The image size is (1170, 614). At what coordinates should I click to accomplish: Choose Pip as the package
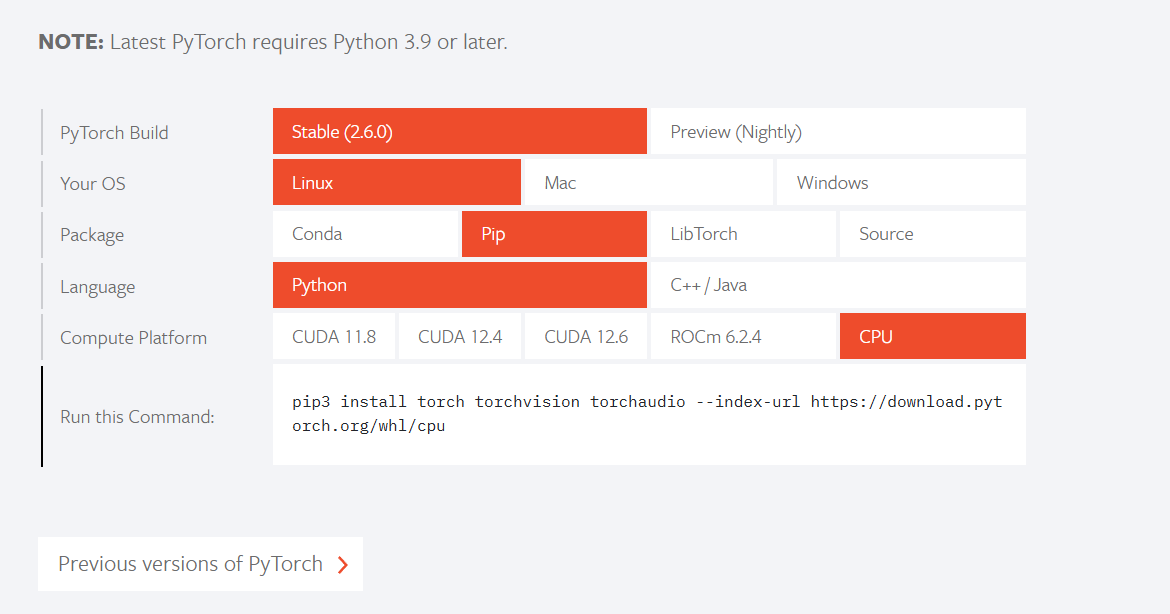point(554,234)
